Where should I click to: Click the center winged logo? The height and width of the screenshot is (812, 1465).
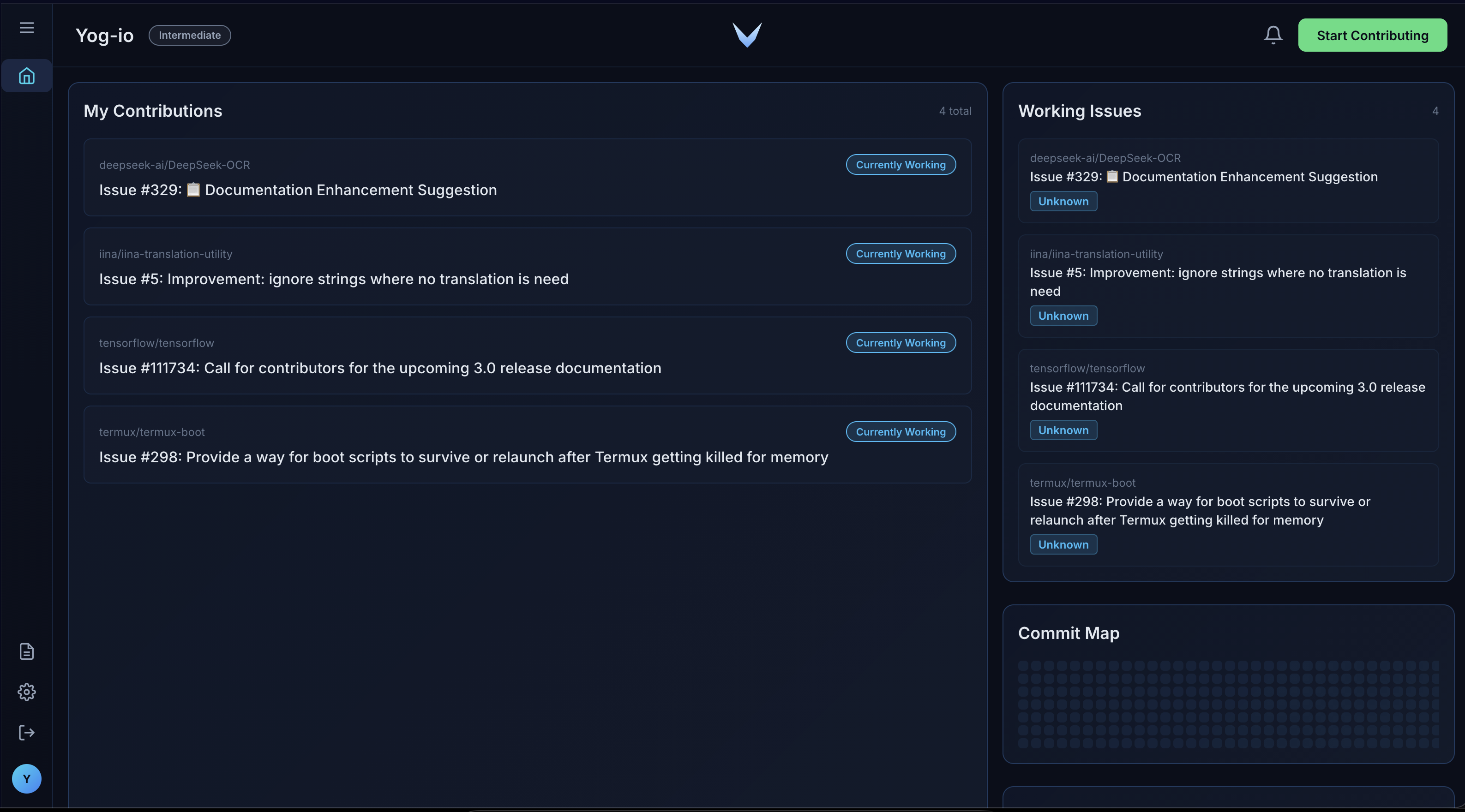pyautogui.click(x=747, y=35)
